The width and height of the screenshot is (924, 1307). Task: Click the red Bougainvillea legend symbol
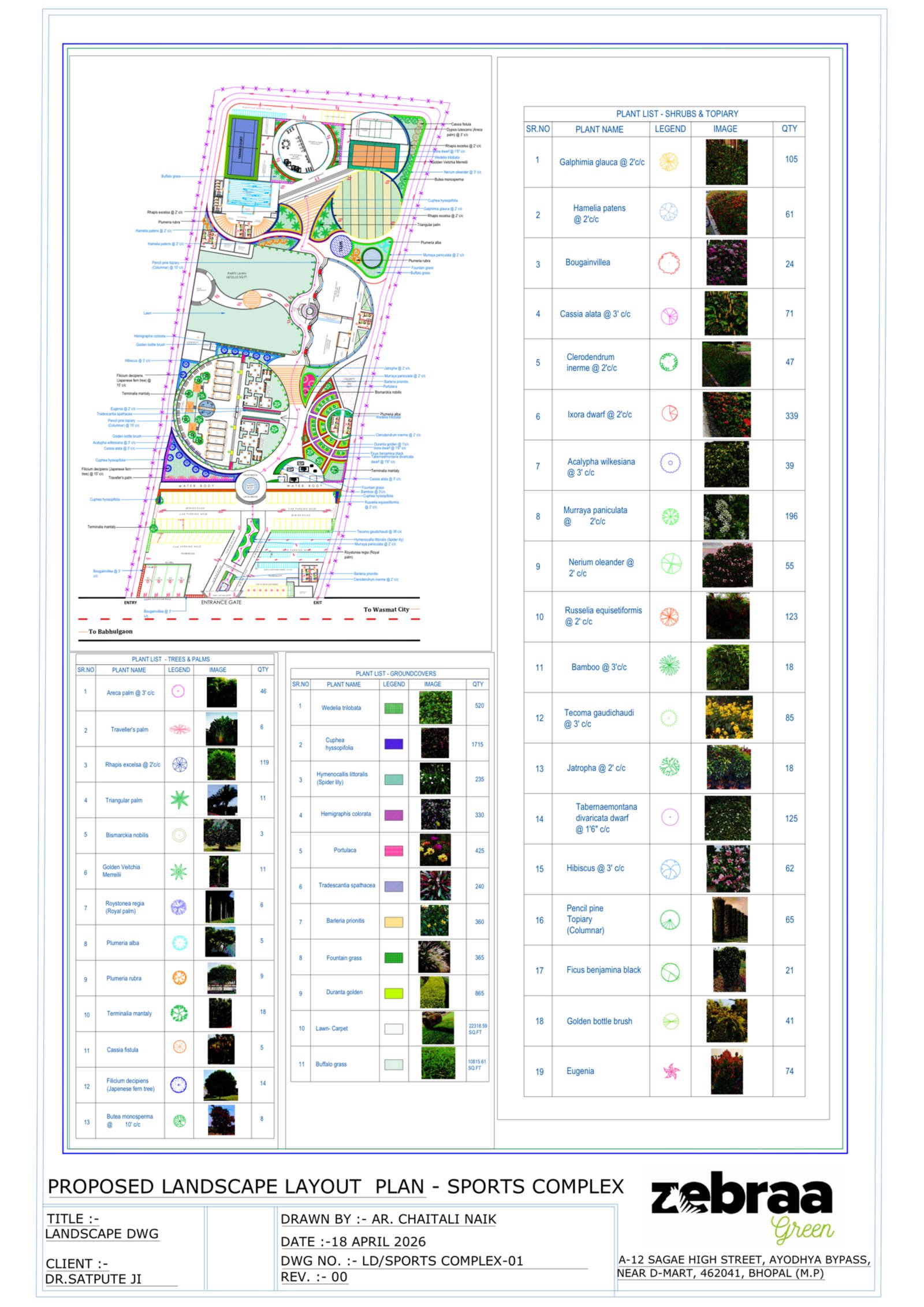[669, 263]
